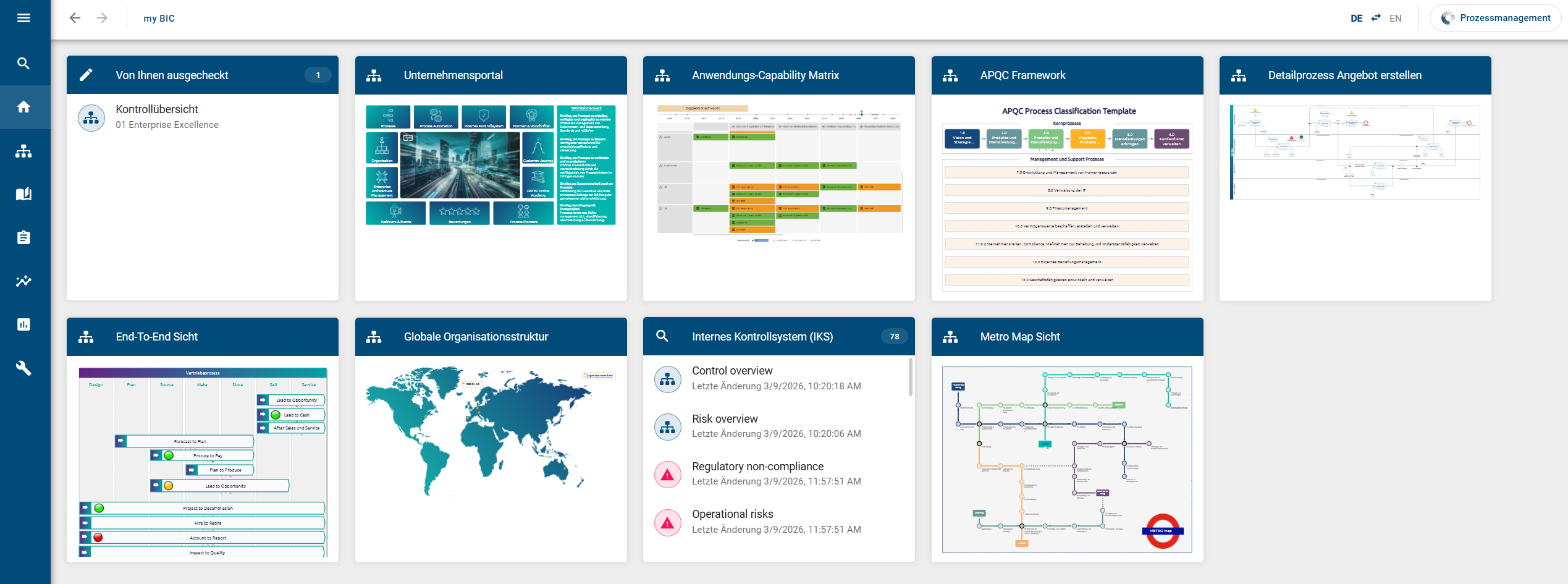Navigate forward with the right arrow
This screenshot has width=1568, height=584.
[x=102, y=18]
